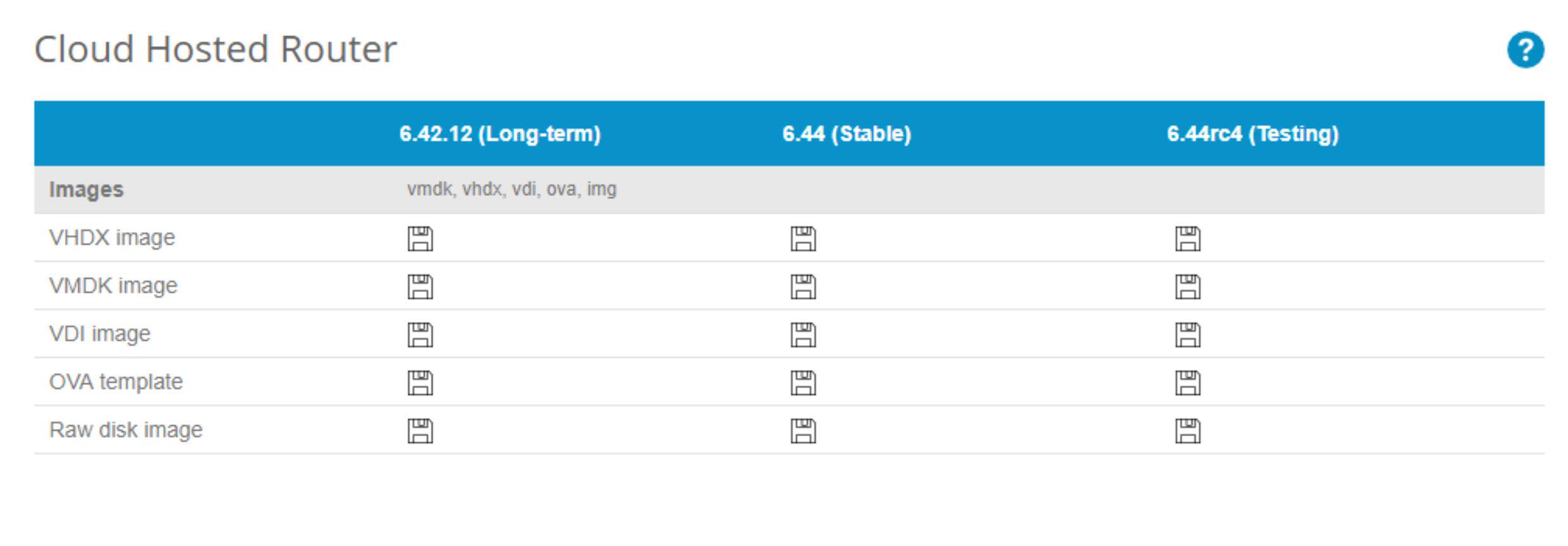The width and height of the screenshot is (1568, 546).
Task: Download Raw disk image for 6.44 Stable
Action: (x=804, y=431)
